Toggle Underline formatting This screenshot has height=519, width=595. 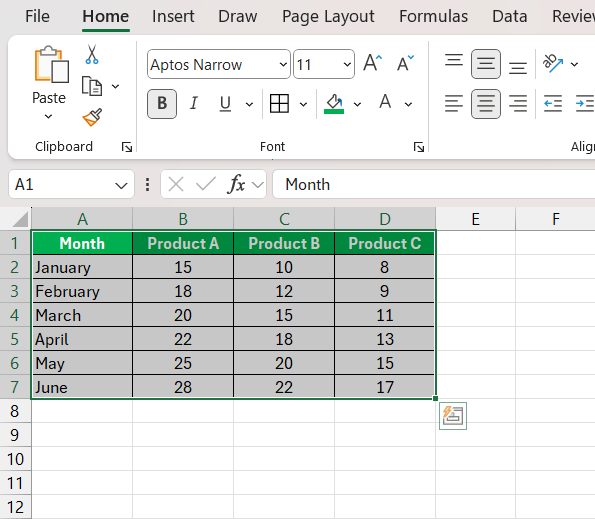coord(225,103)
